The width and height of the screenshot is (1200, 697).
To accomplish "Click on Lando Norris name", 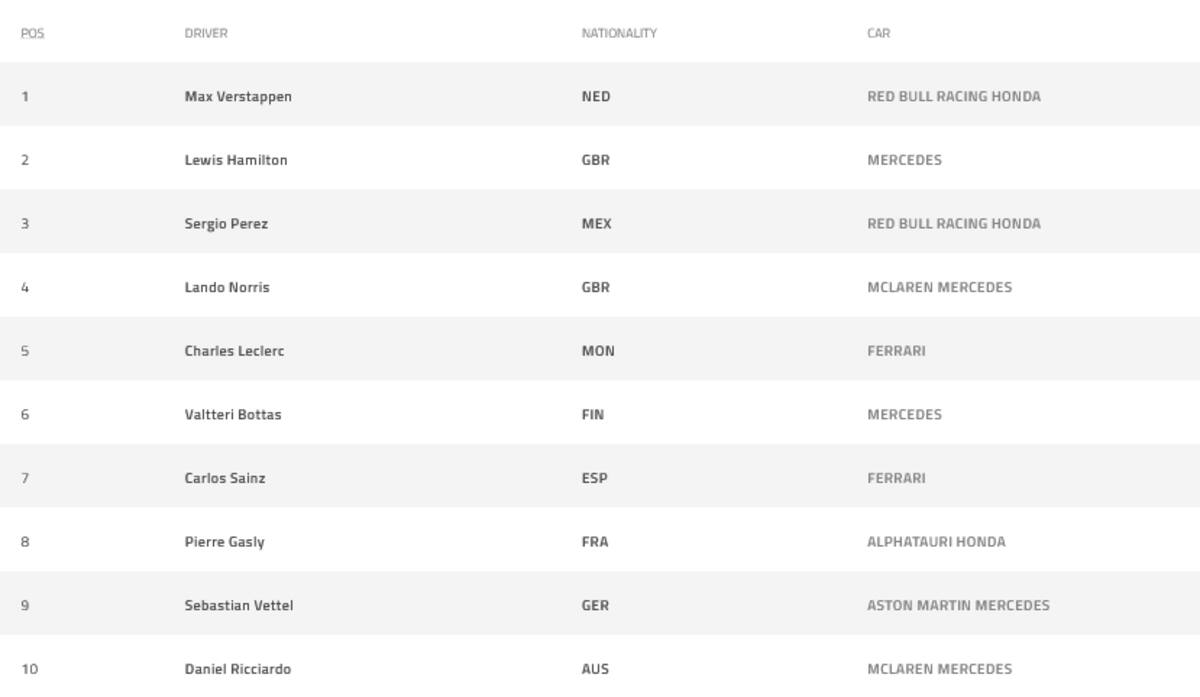I will click(227, 287).
